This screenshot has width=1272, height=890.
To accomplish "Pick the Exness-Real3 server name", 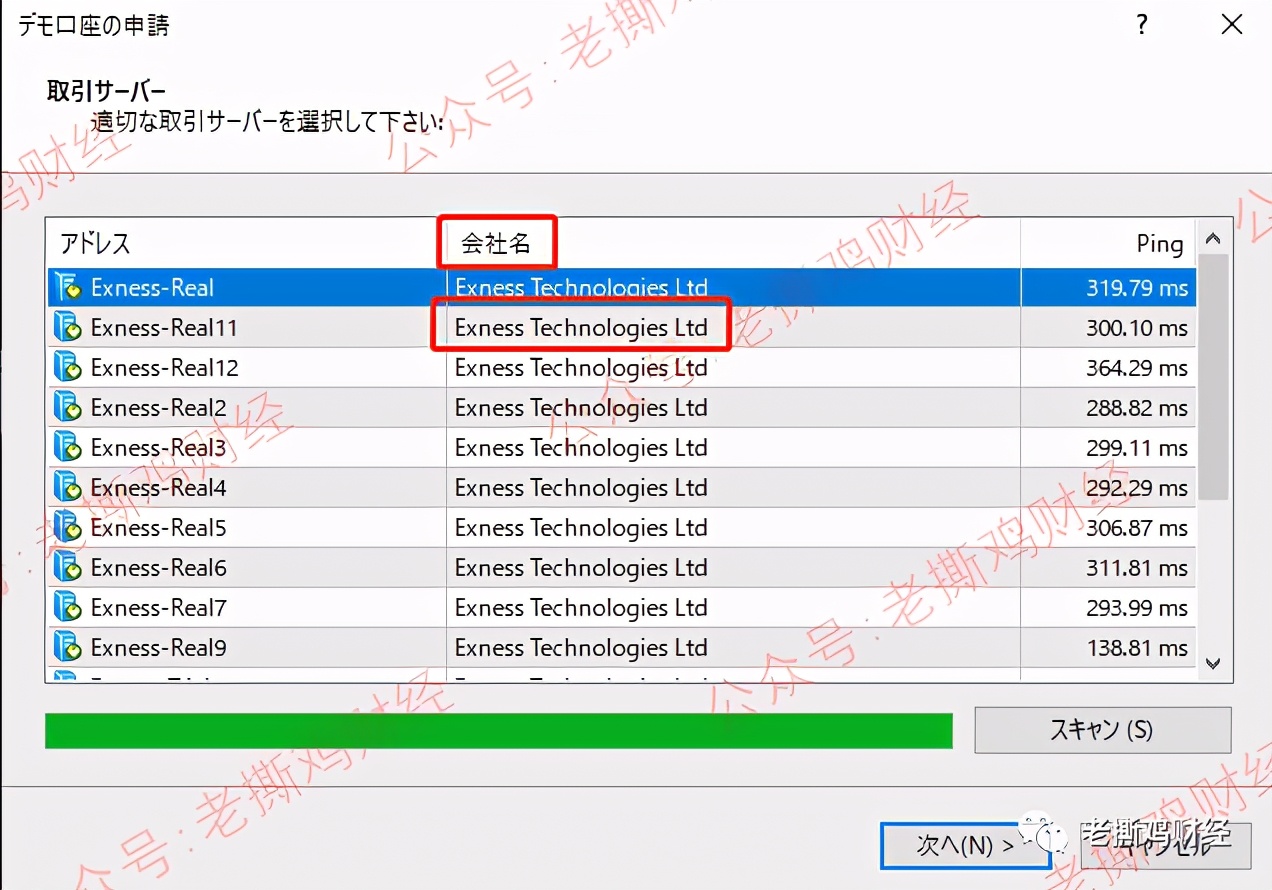I will (x=159, y=448).
